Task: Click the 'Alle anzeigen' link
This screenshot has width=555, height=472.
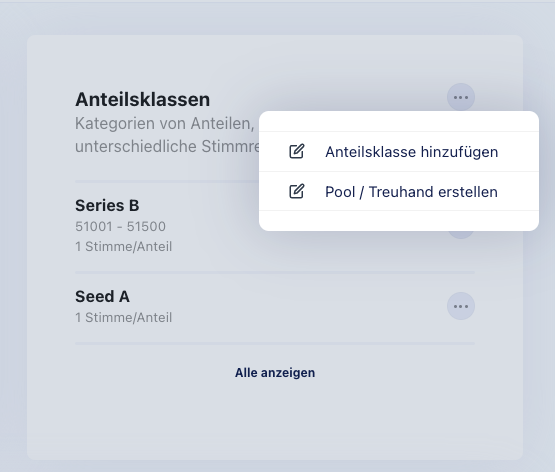Action: [x=275, y=373]
